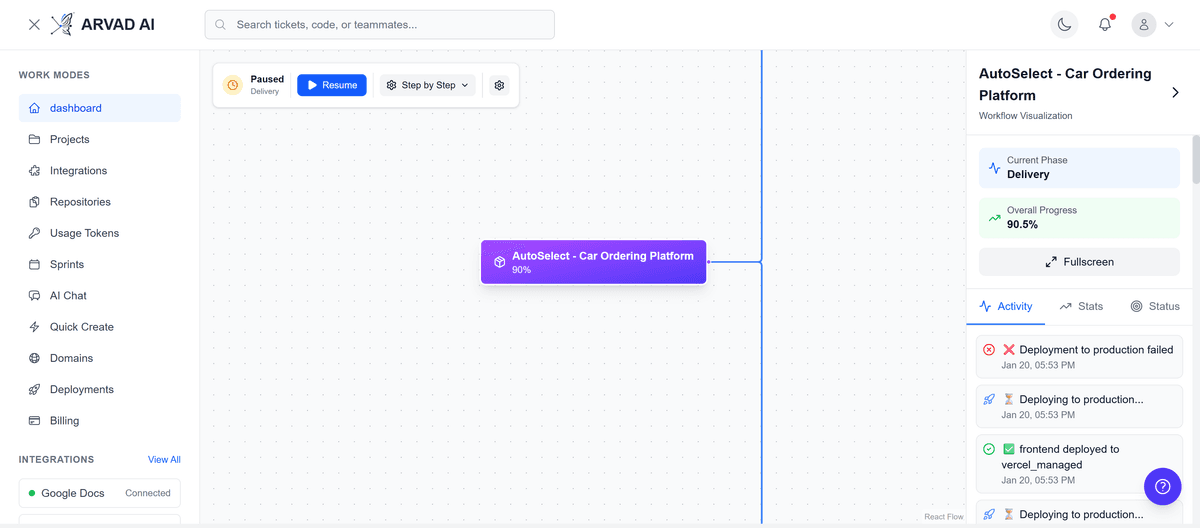Image resolution: width=1200 pixels, height=528 pixels.
Task: Click the Repositories cube icon
Action: tap(34, 202)
